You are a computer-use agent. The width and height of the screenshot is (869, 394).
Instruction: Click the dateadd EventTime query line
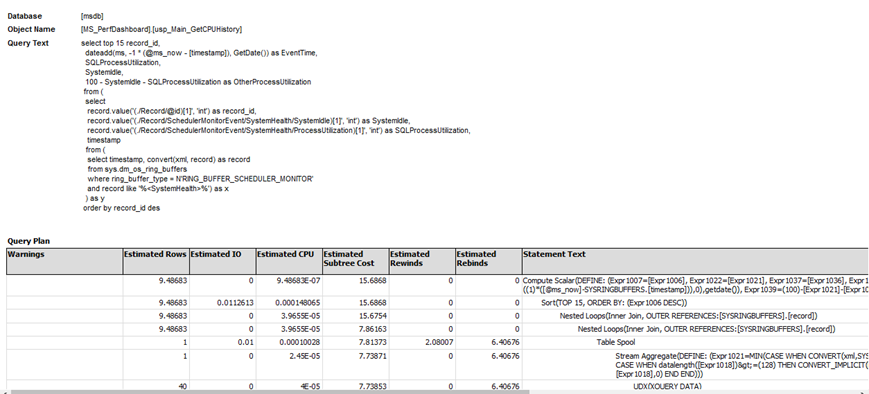point(201,53)
